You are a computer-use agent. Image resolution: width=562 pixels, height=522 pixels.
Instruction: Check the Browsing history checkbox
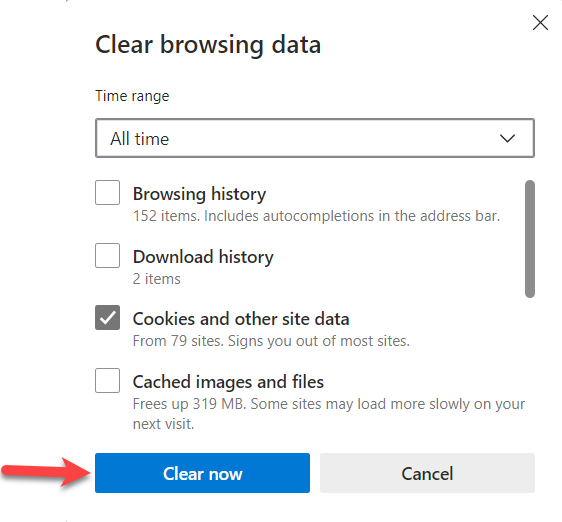(108, 193)
